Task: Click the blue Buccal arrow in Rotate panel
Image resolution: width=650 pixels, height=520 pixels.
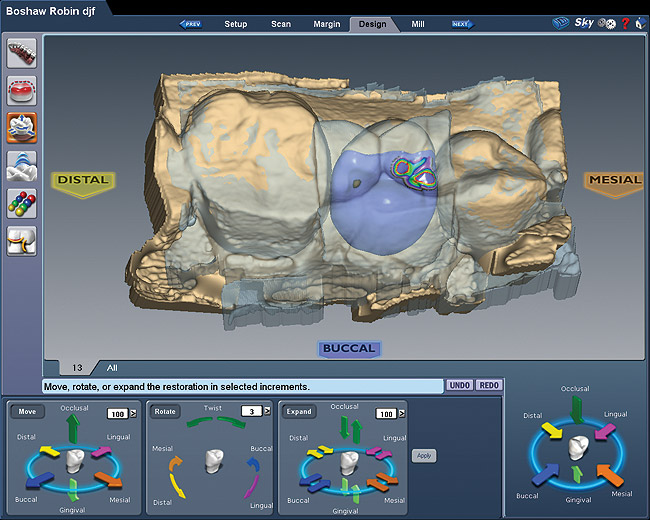Action: point(251,468)
